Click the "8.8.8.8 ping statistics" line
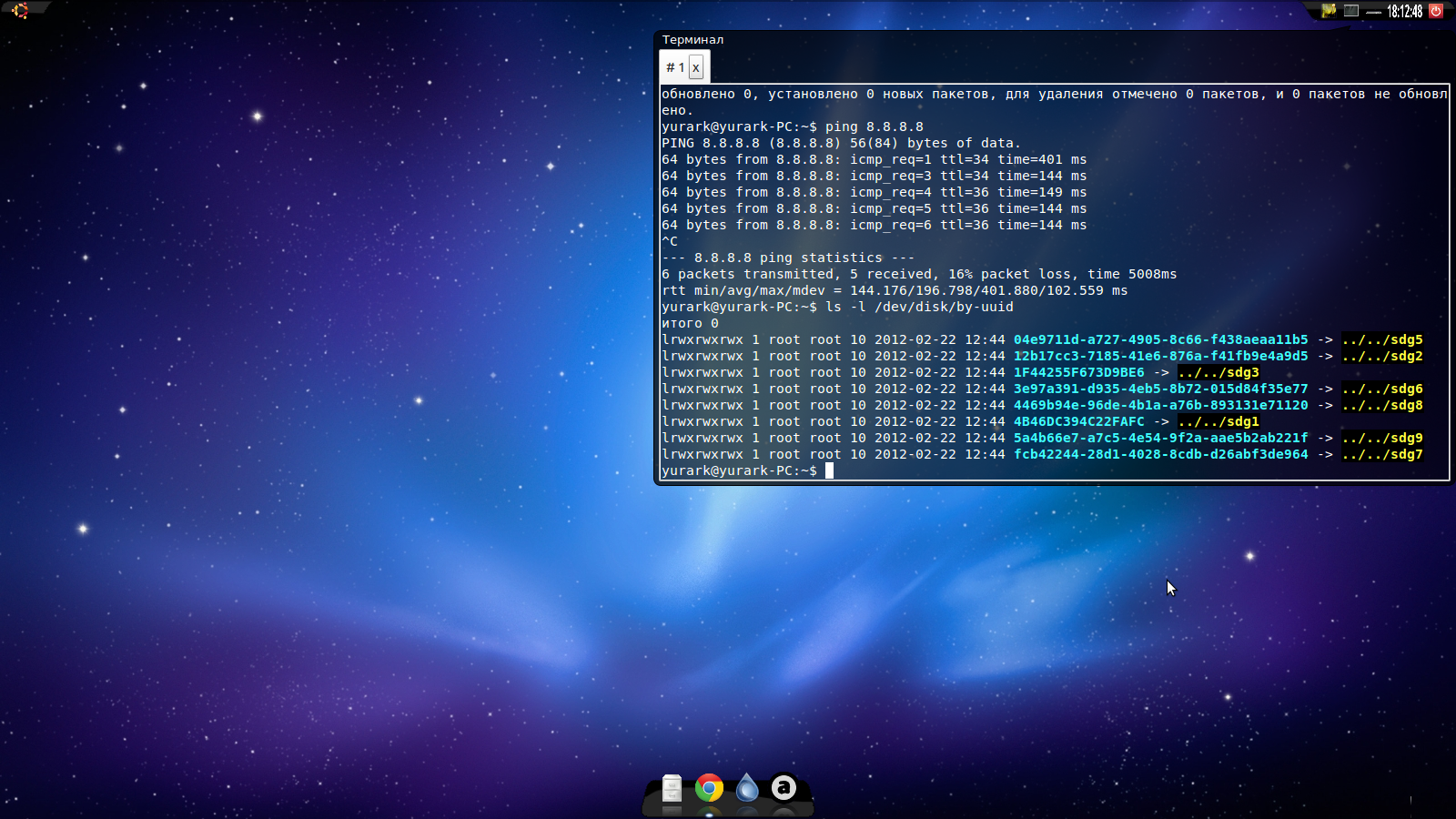 [x=787, y=258]
